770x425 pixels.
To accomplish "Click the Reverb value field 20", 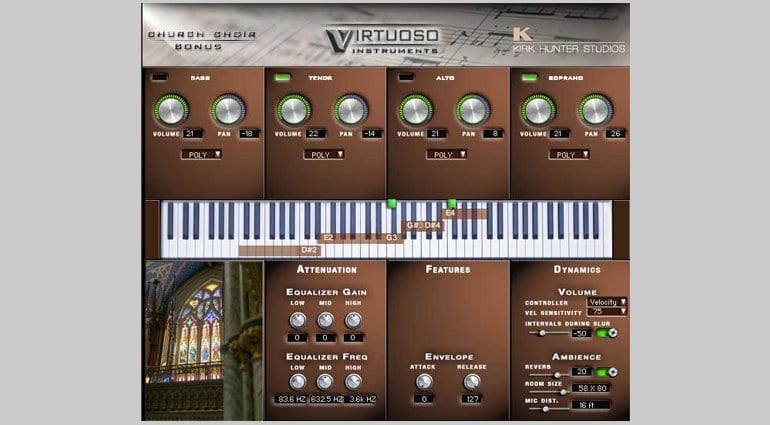I will coord(581,371).
